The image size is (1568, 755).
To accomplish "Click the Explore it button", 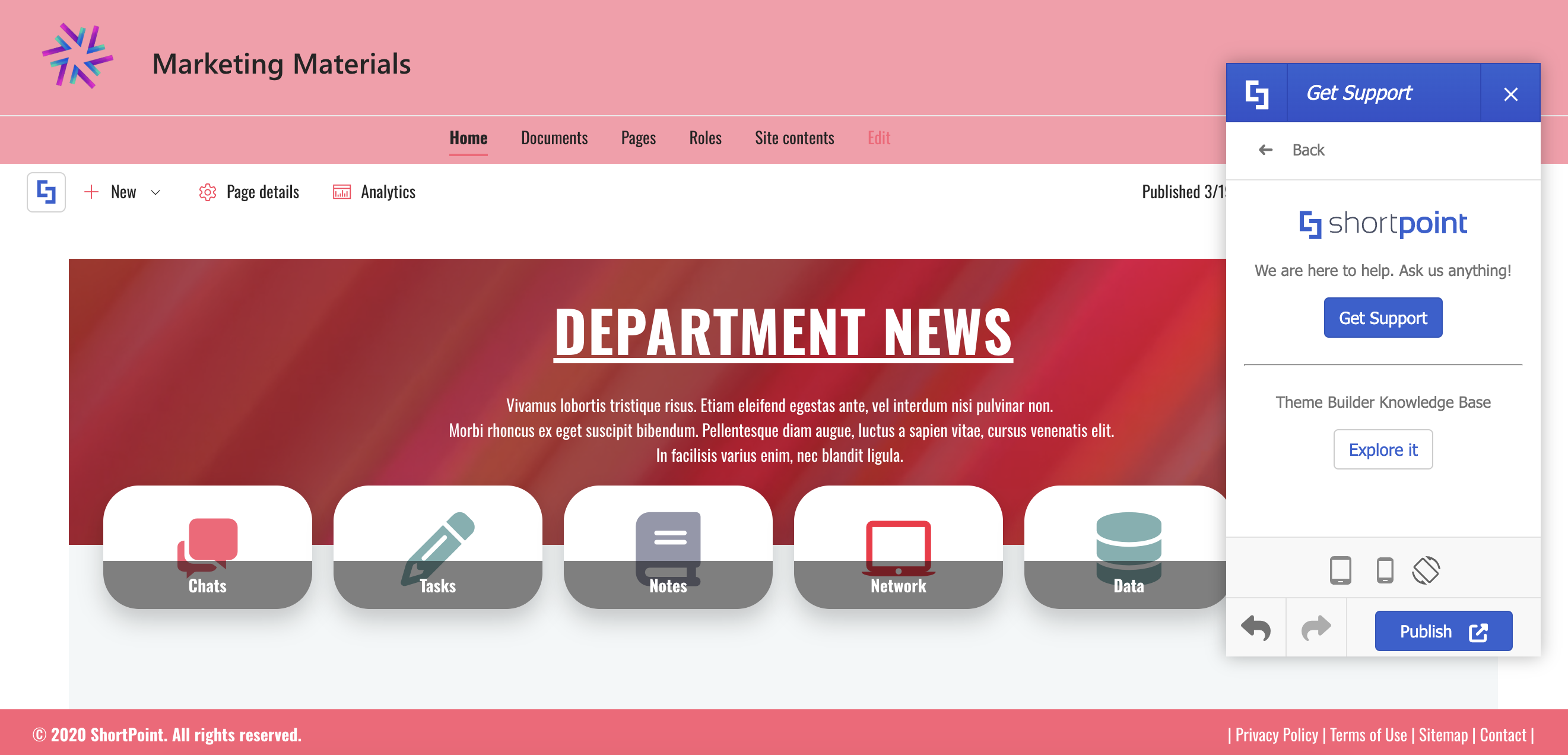I will click(x=1382, y=449).
